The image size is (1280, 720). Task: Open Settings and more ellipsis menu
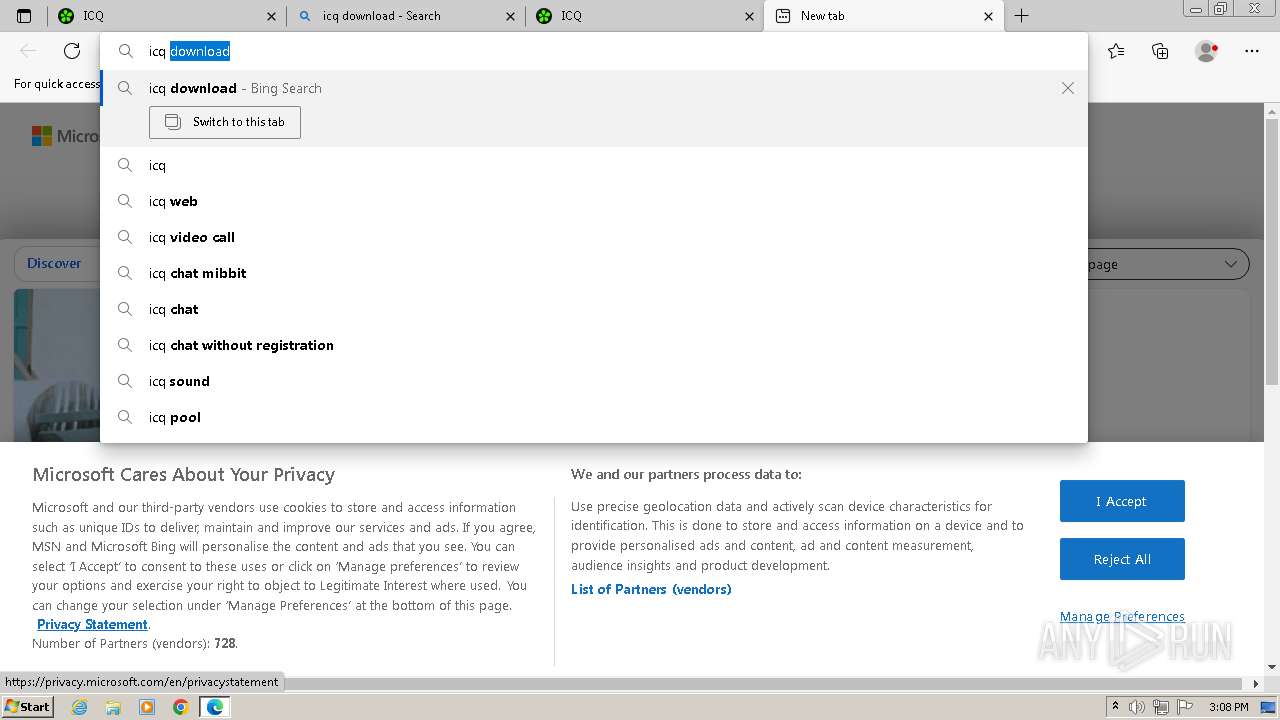[1252, 51]
